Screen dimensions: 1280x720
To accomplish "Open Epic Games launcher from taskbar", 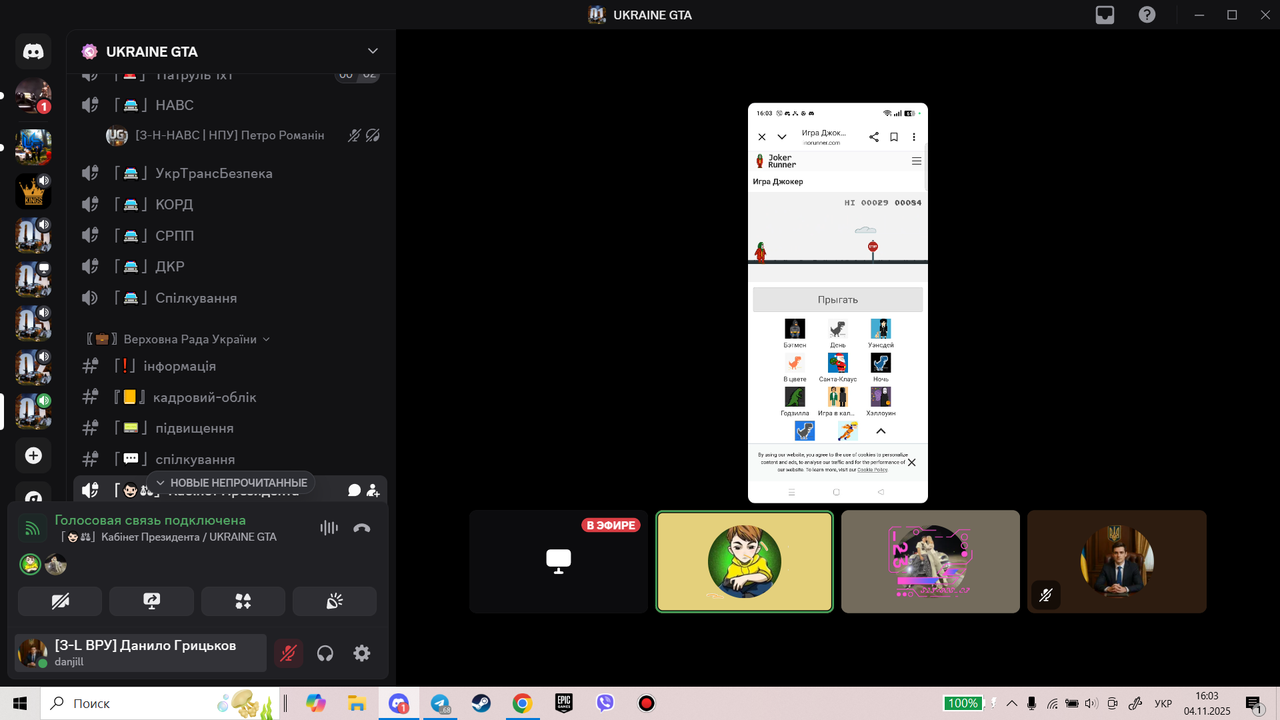I will pos(564,703).
